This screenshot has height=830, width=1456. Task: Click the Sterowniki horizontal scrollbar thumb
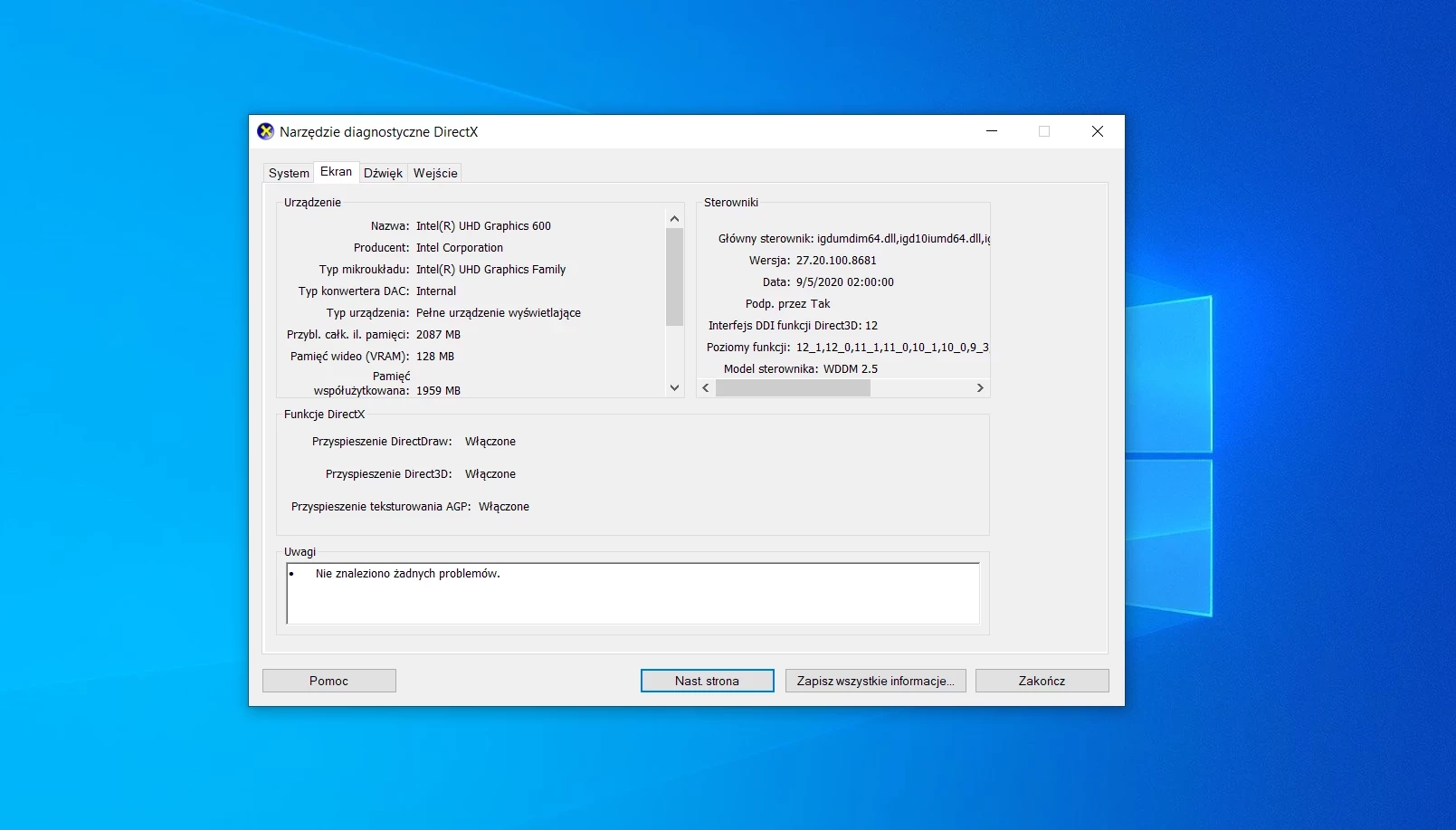(x=793, y=387)
